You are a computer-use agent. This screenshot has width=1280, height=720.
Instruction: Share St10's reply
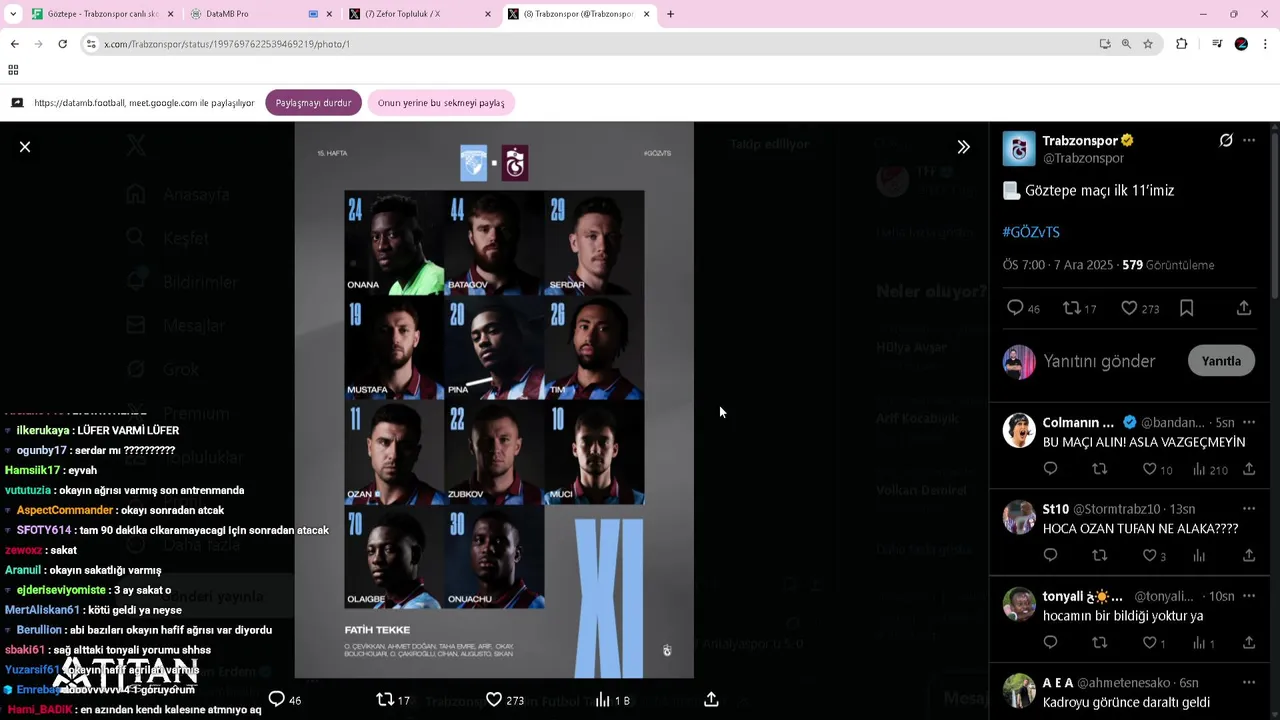point(1249,555)
